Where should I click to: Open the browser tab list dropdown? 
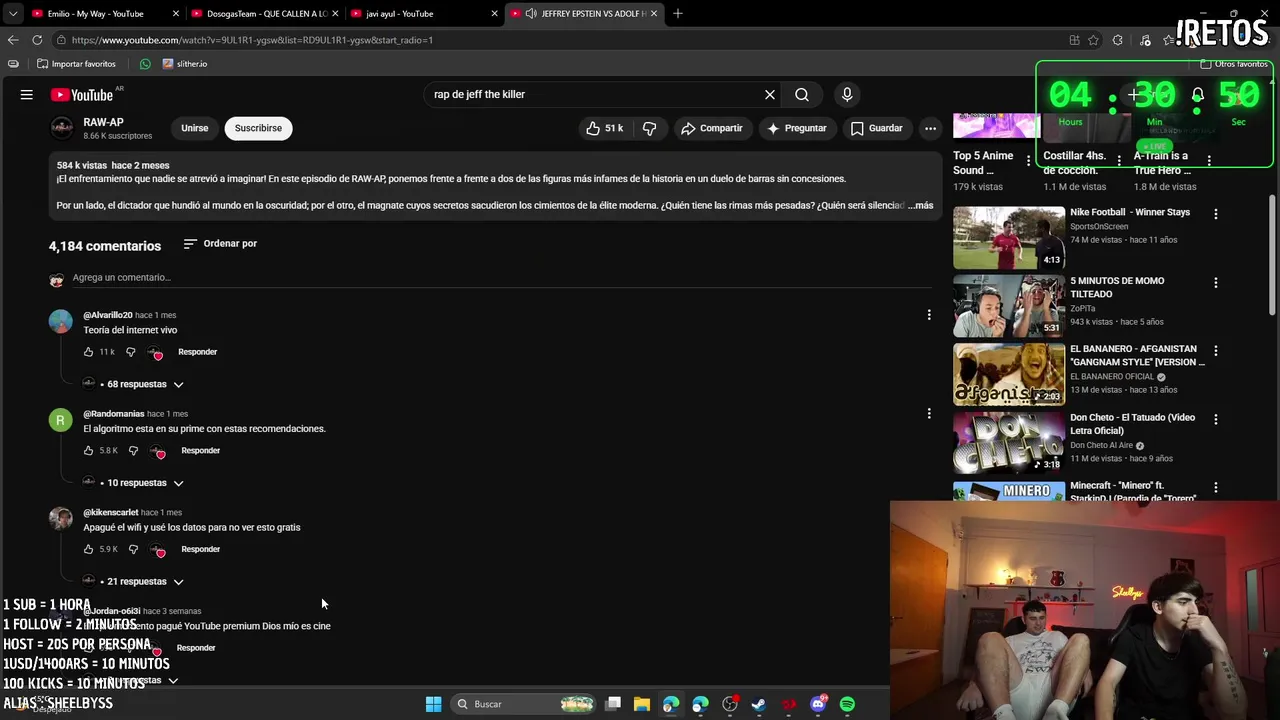point(12,13)
